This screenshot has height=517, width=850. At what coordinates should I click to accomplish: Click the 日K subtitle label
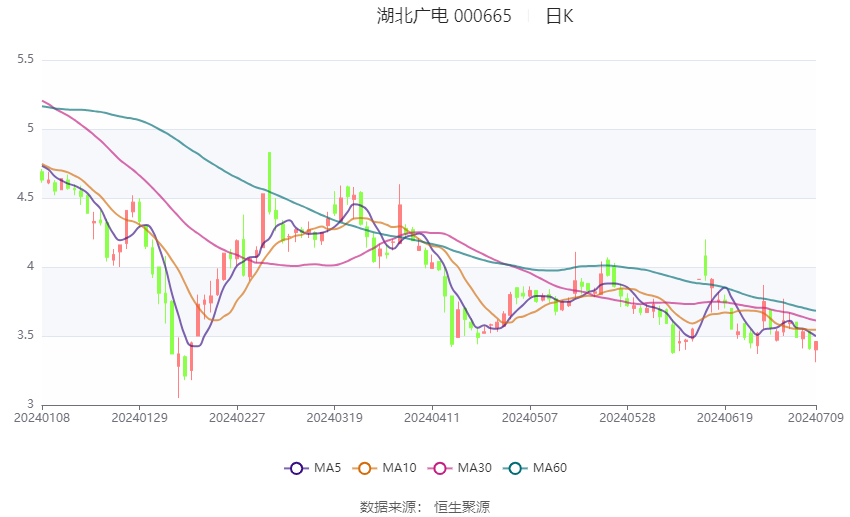(559, 16)
